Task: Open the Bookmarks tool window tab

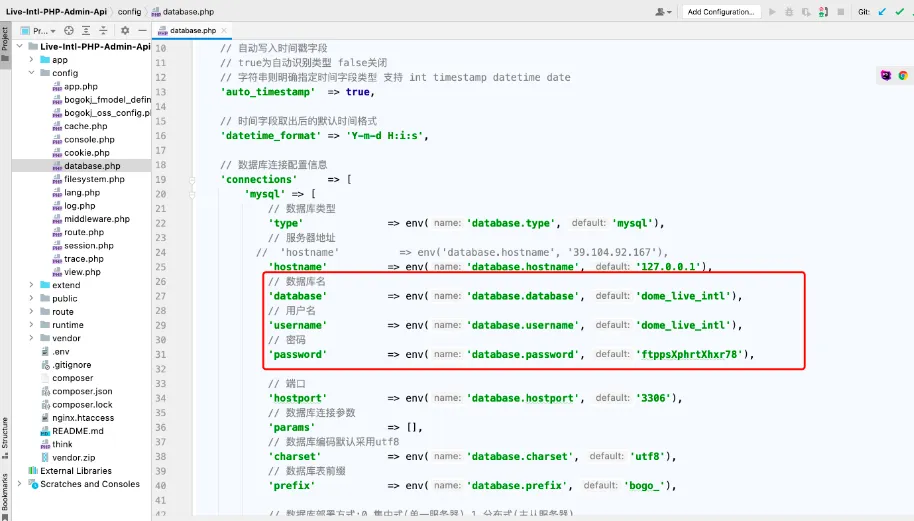Action: (5, 495)
